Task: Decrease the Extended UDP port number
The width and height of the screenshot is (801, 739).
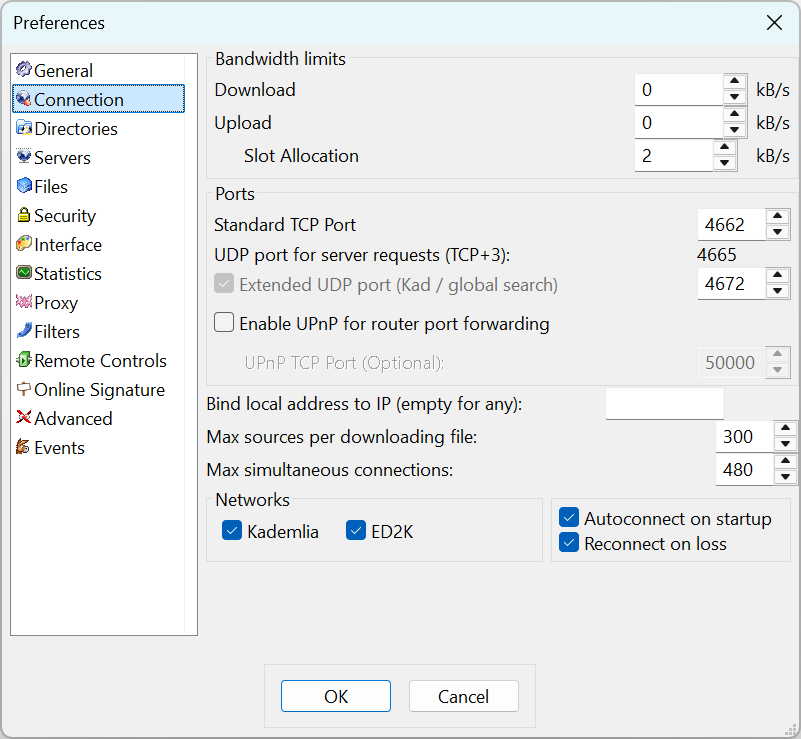Action: (778, 291)
